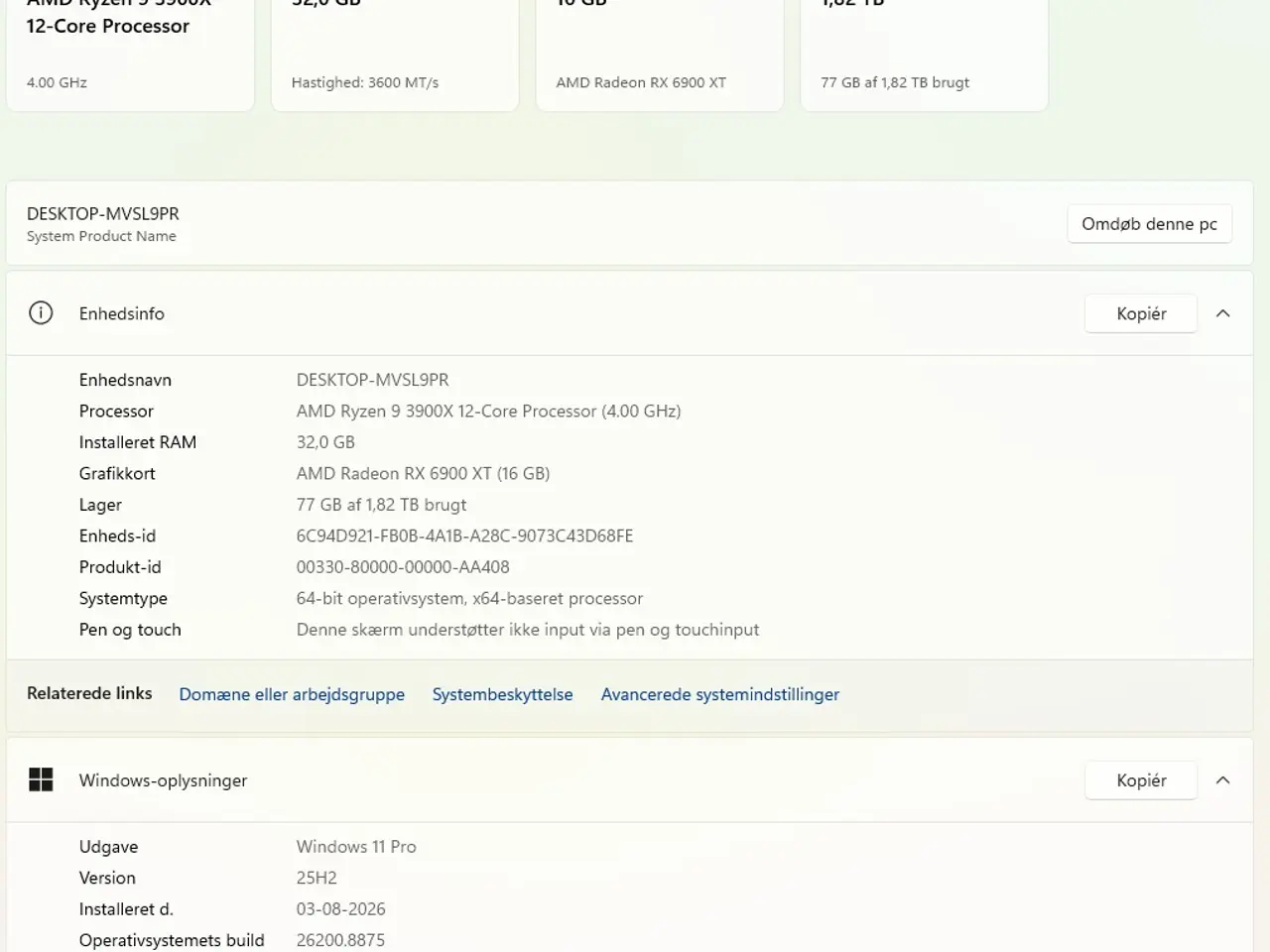Open Avancerede systemindstillinger link

[719, 694]
